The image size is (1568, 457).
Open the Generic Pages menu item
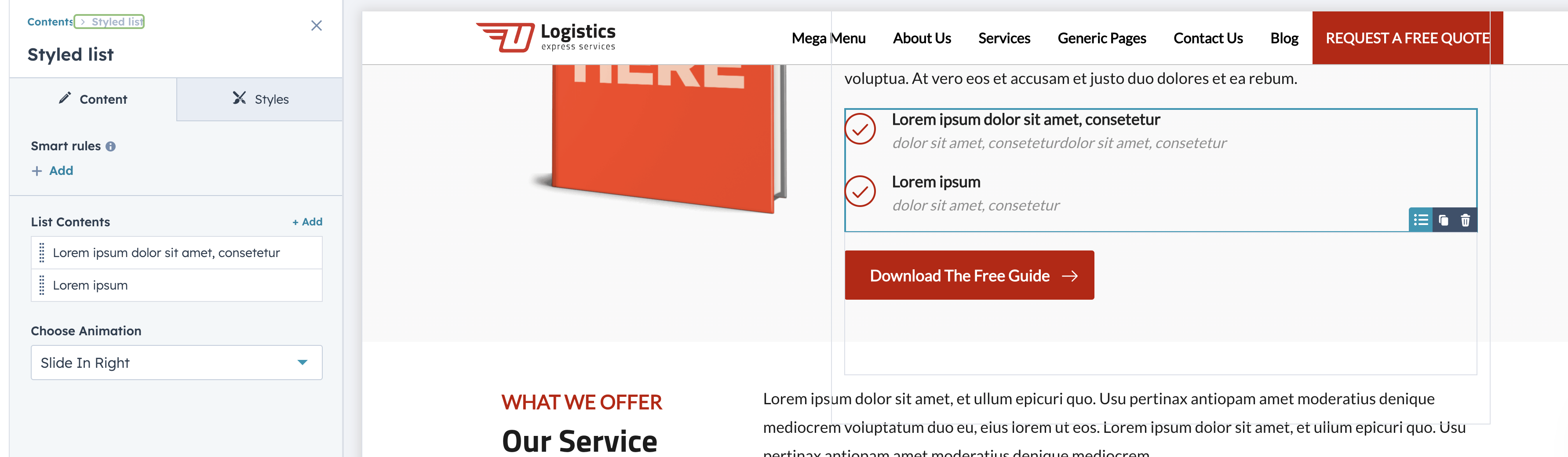(1101, 38)
